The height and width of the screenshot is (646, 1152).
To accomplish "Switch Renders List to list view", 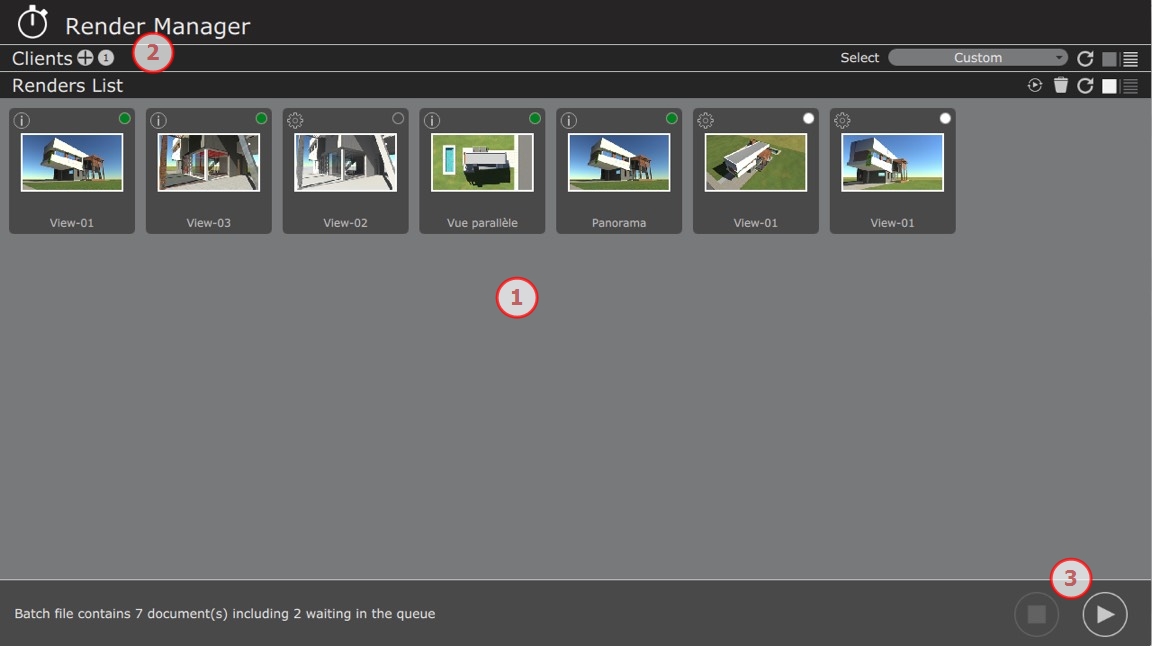I will click(1131, 86).
